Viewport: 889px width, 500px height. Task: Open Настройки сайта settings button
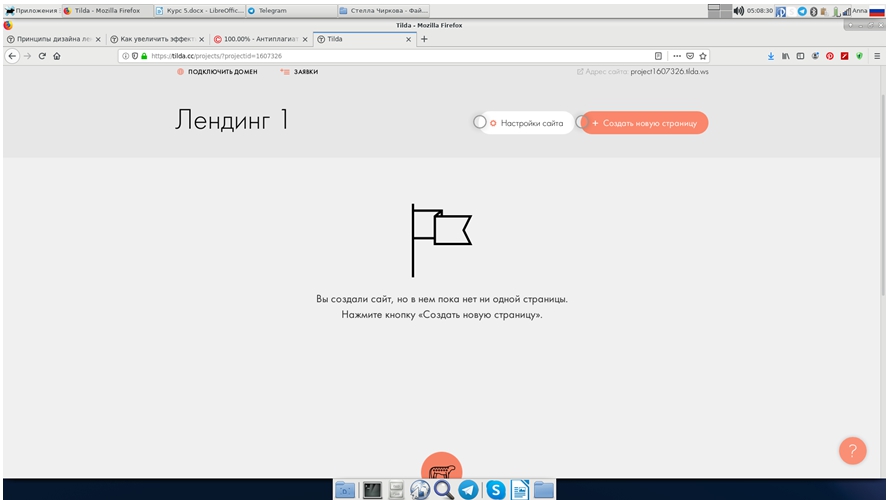pyautogui.click(x=527, y=123)
